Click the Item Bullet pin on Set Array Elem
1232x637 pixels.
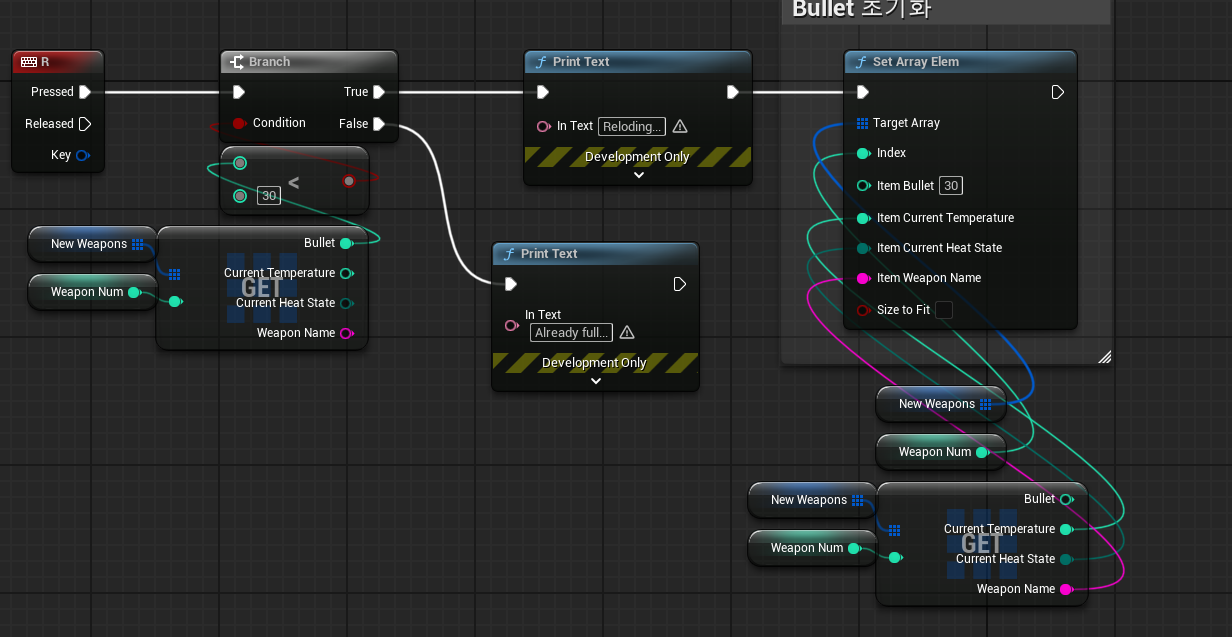(863, 186)
